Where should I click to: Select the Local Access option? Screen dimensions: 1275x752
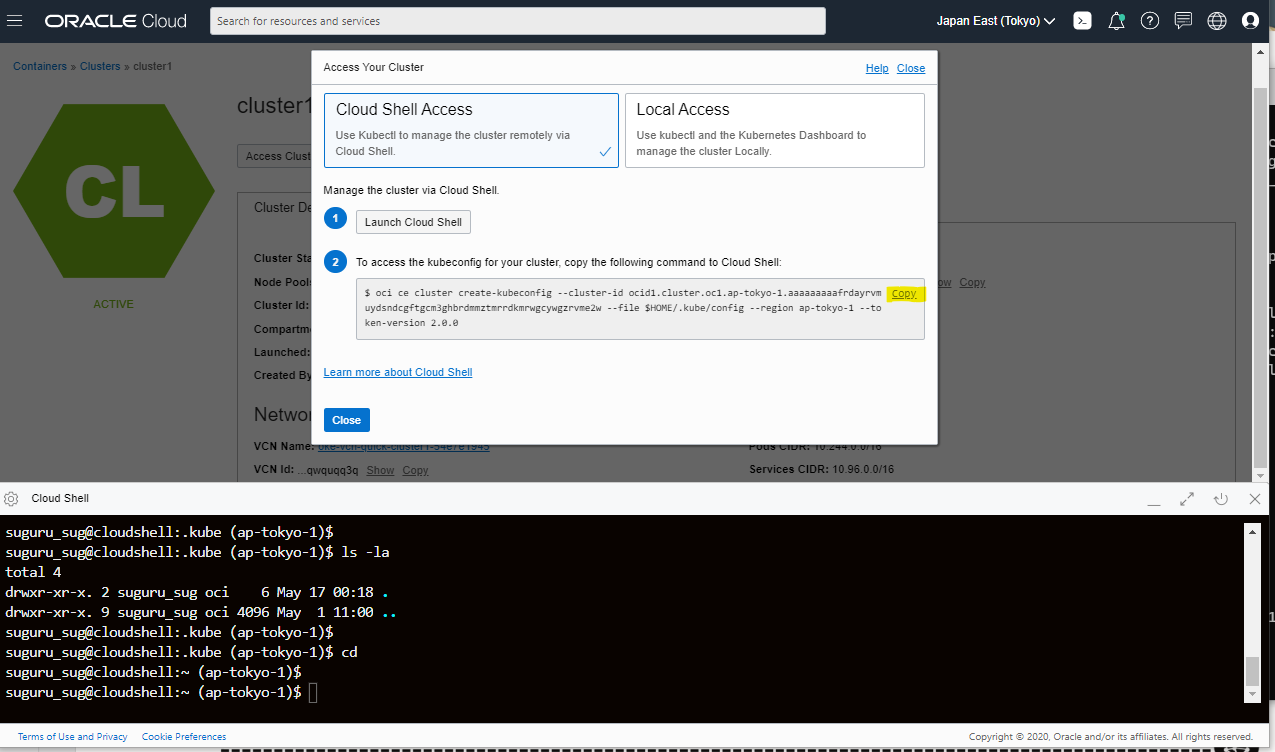pyautogui.click(x=774, y=130)
